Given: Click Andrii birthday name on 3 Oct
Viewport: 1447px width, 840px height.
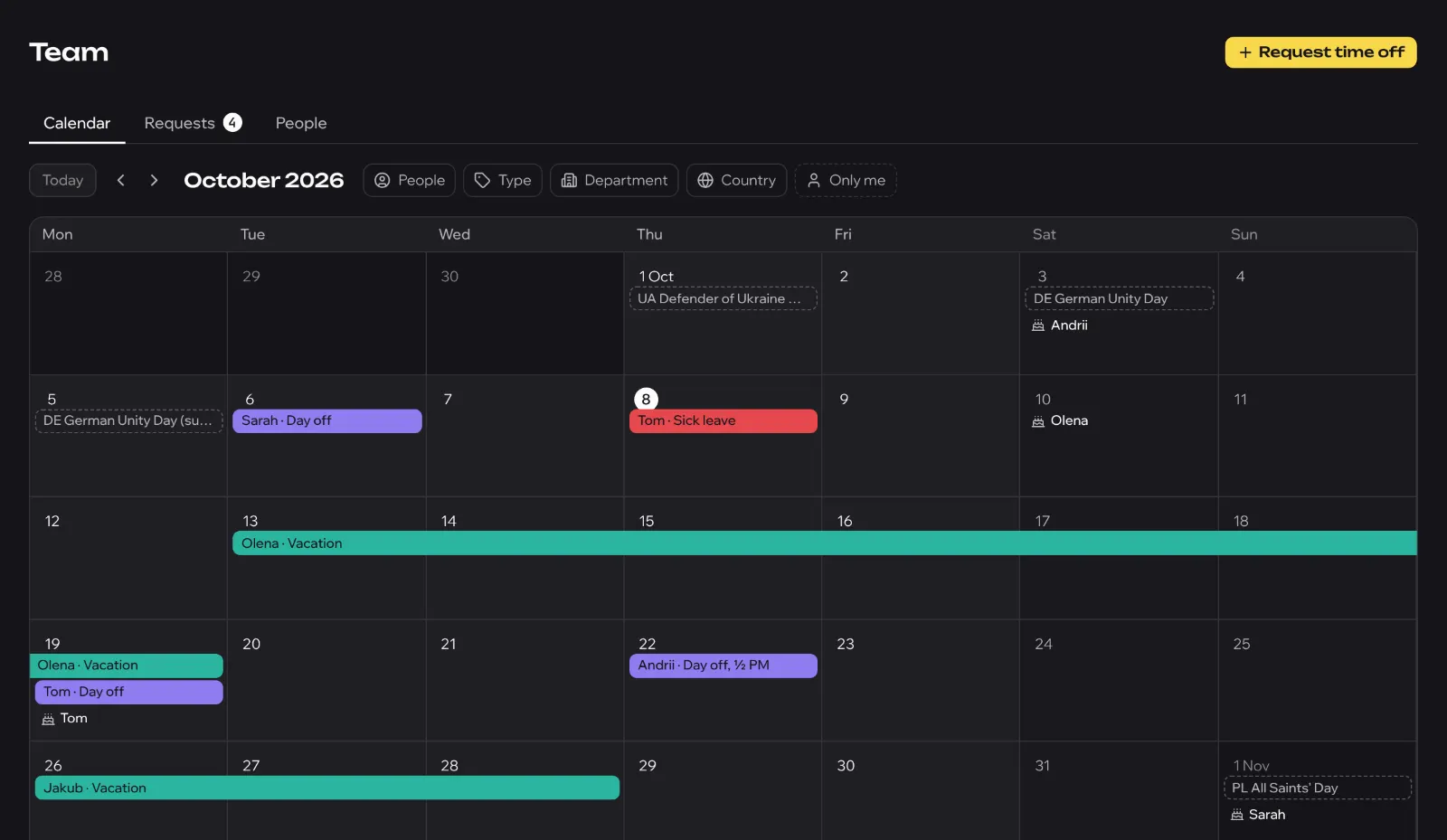Looking at the screenshot, I should click(x=1069, y=326).
